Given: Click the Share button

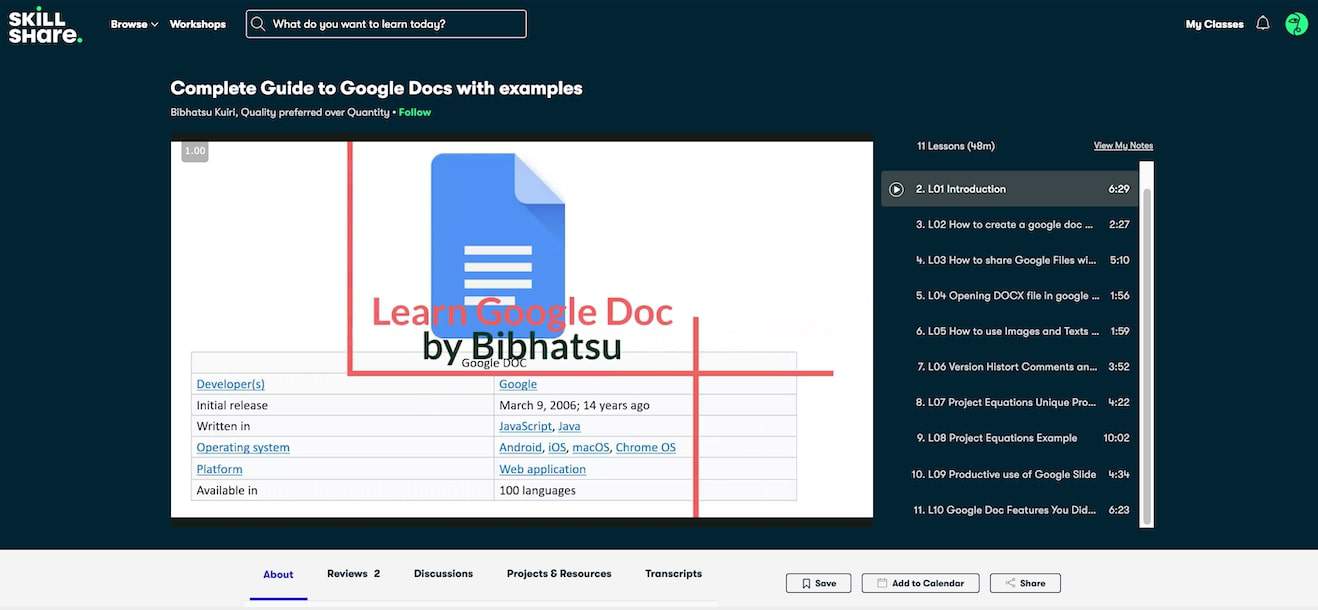Looking at the screenshot, I should tap(1025, 583).
